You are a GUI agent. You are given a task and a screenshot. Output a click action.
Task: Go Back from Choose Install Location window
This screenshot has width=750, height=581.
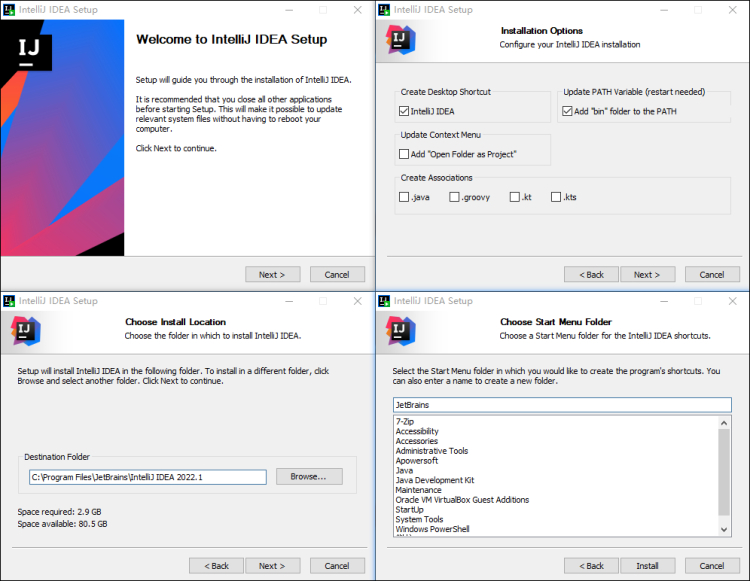[x=216, y=566]
